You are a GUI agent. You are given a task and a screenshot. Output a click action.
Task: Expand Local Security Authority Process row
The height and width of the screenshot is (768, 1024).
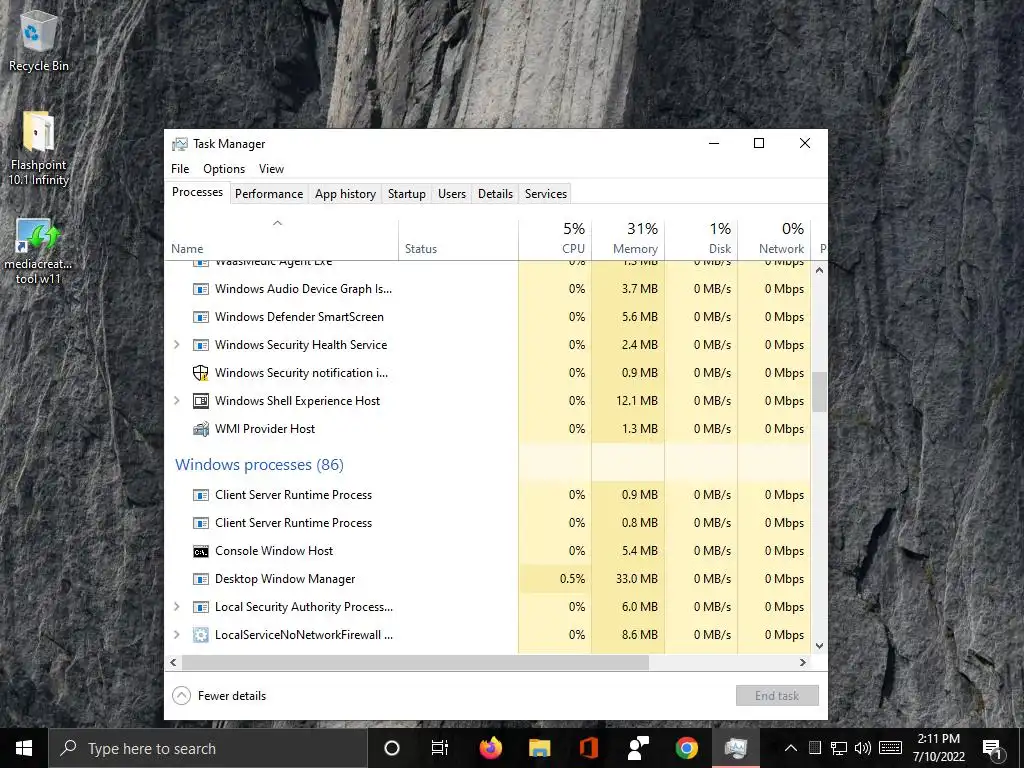[x=176, y=607]
